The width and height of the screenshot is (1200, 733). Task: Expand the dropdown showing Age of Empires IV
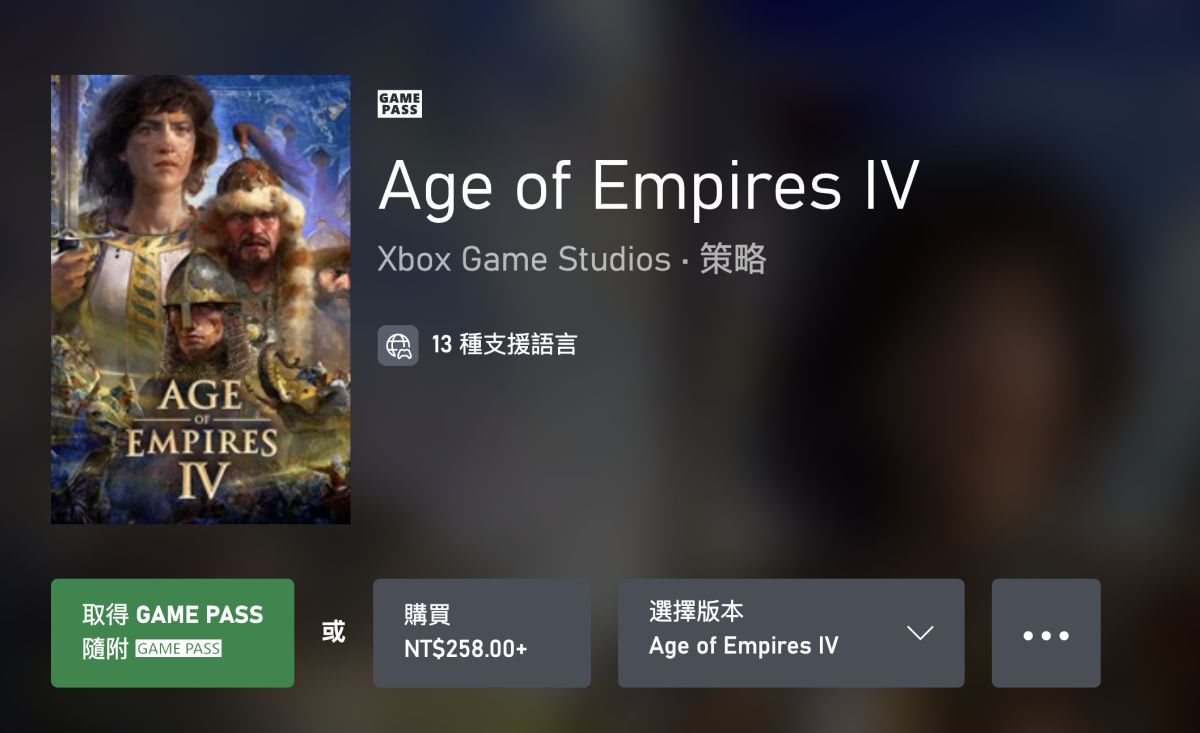(791, 633)
